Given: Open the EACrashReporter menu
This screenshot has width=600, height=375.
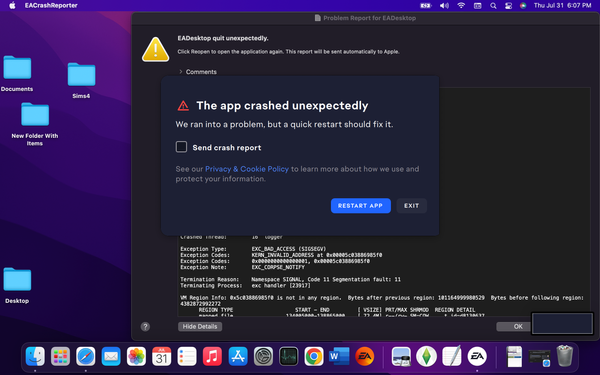Looking at the screenshot, I should pyautogui.click(x=51, y=5).
